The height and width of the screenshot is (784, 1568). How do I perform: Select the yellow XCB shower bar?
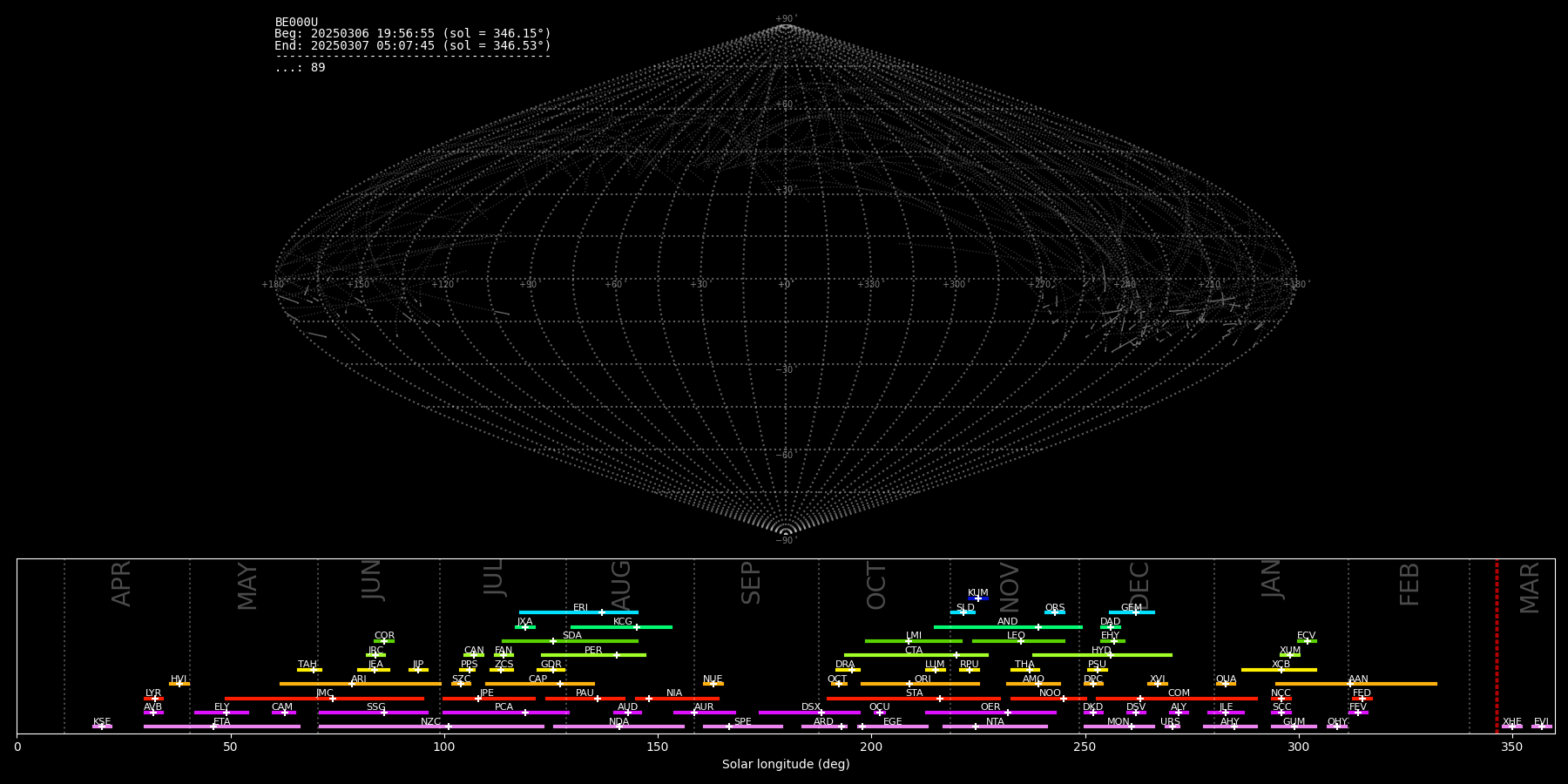tap(1279, 670)
